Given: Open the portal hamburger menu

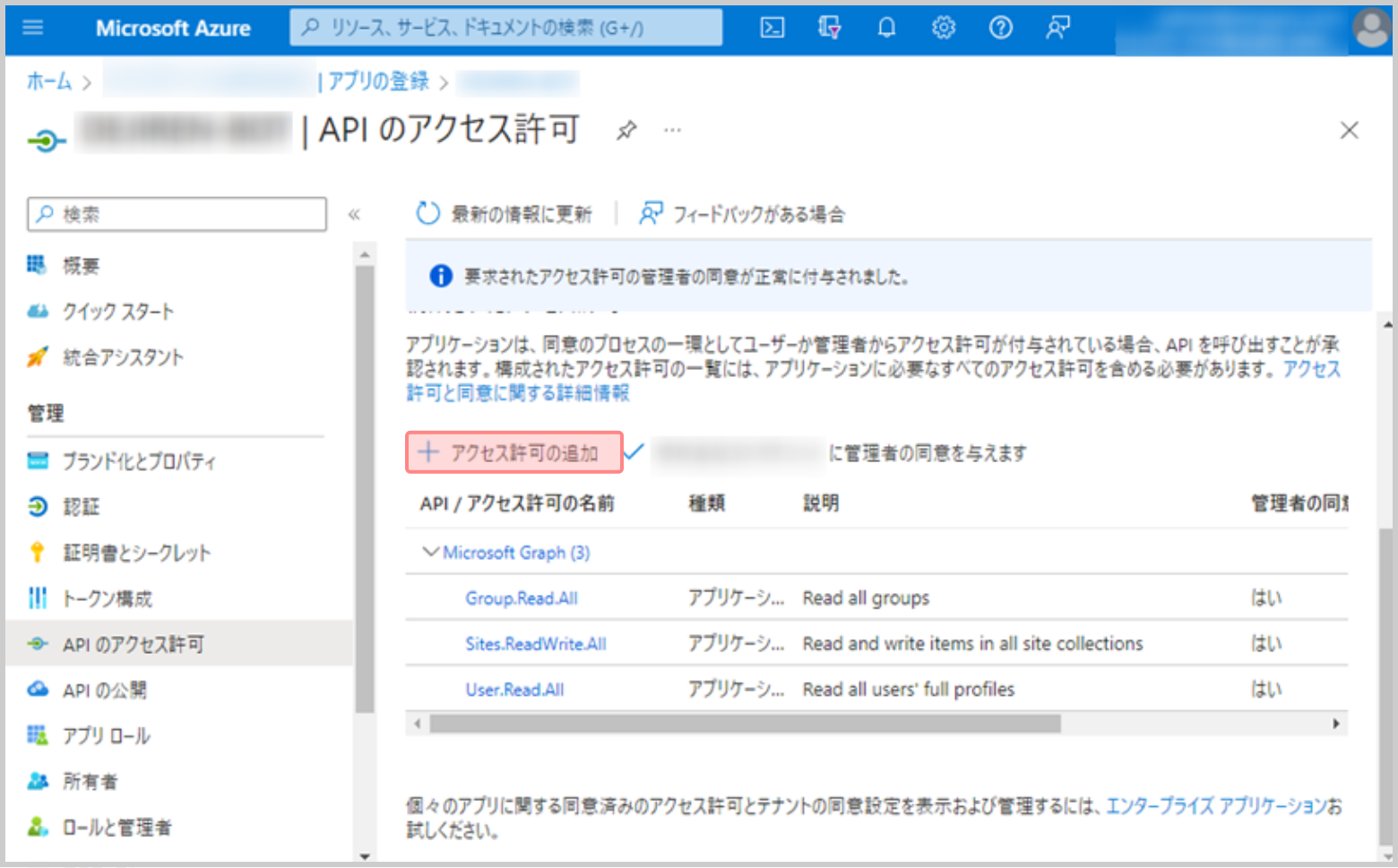Looking at the screenshot, I should pyautogui.click(x=33, y=28).
